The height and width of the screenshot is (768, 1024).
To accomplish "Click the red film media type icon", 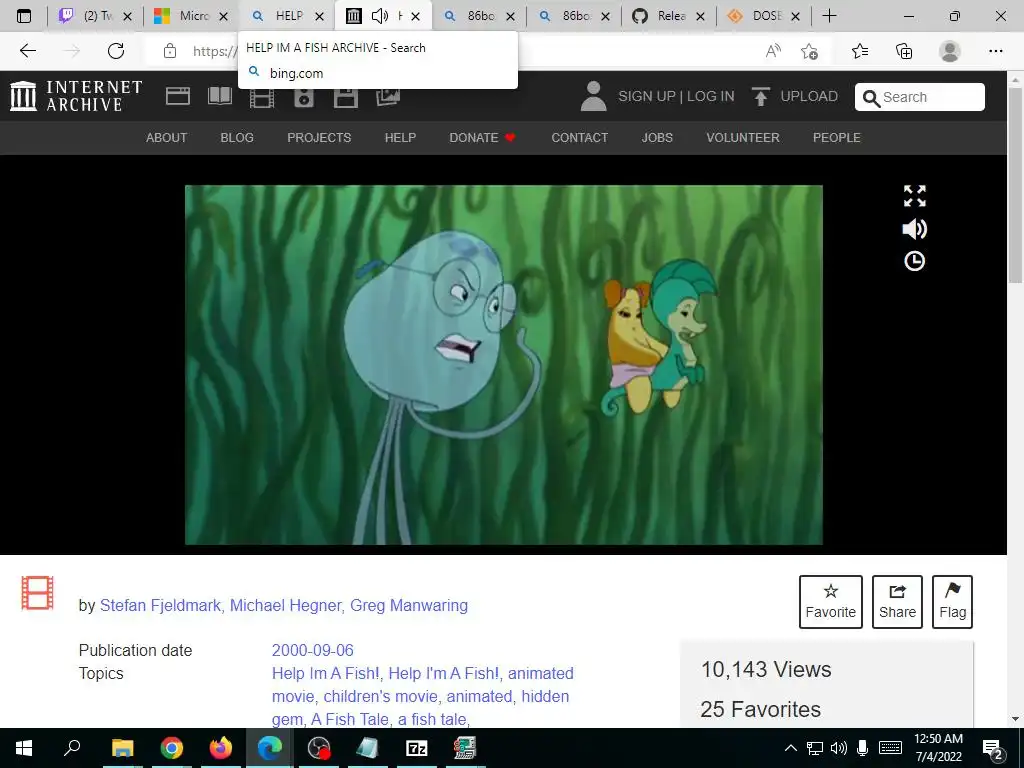I will pyautogui.click(x=37, y=593).
